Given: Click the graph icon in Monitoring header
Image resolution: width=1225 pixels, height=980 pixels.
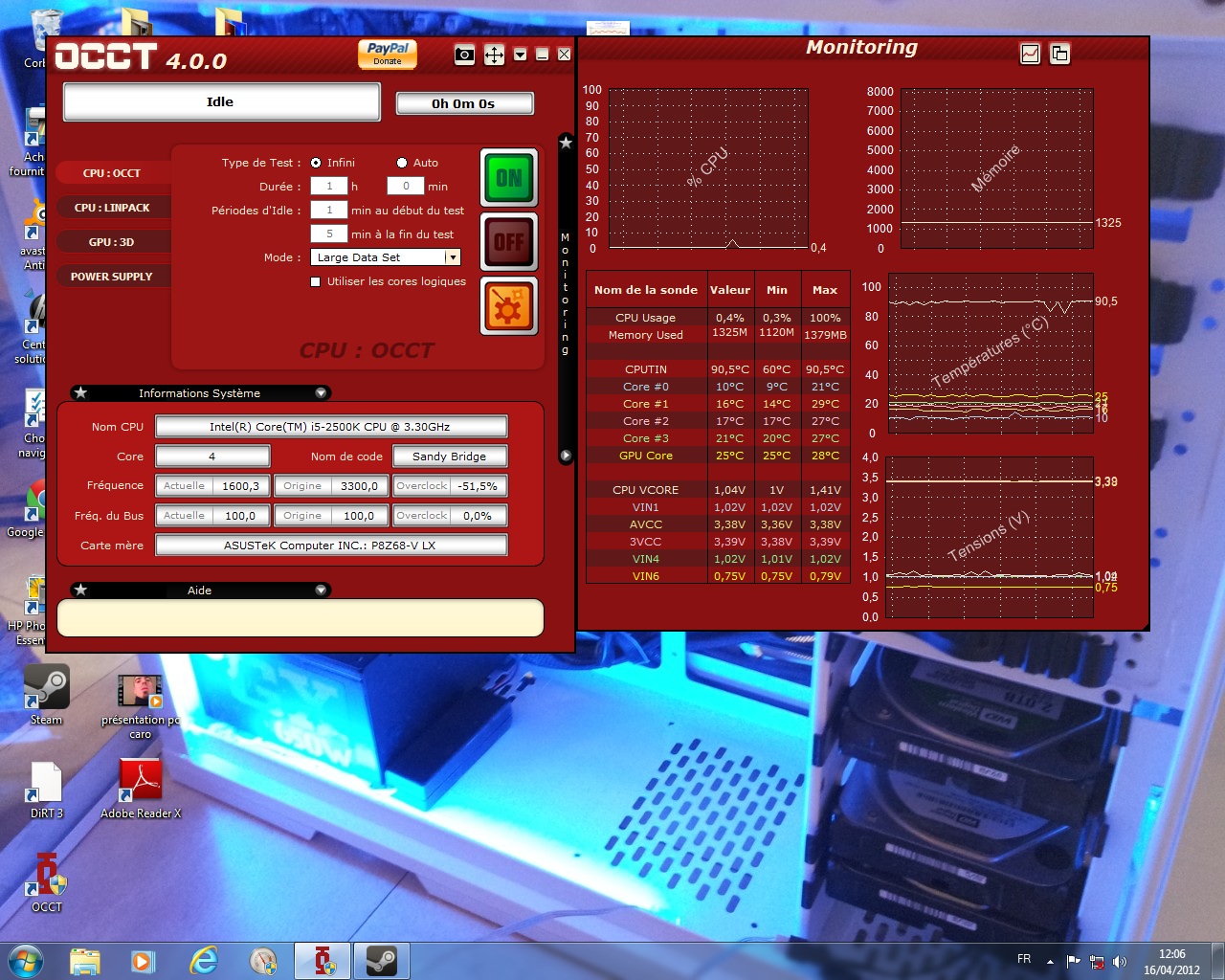Looking at the screenshot, I should click(x=1030, y=54).
